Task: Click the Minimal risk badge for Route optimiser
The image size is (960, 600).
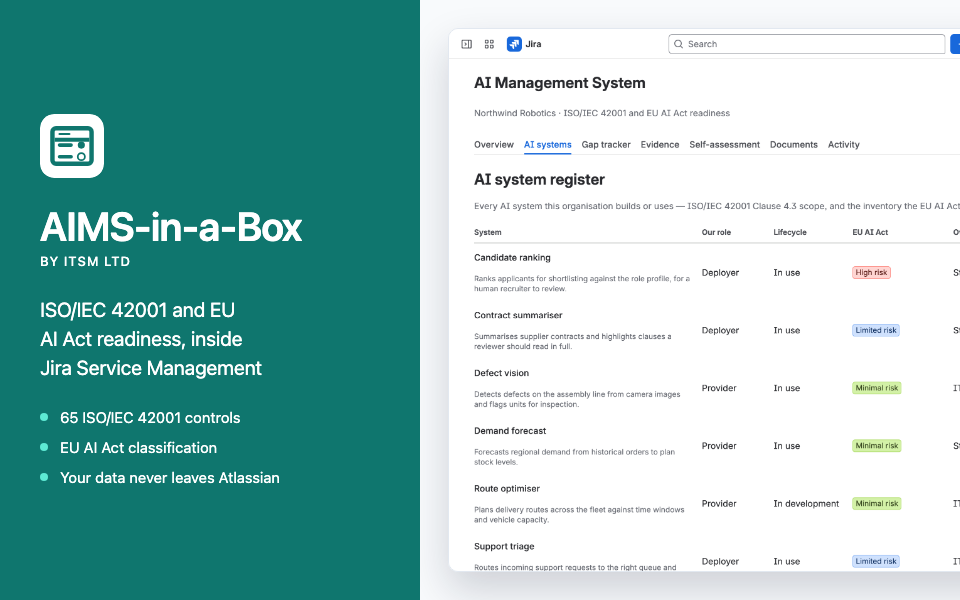Action: click(877, 504)
